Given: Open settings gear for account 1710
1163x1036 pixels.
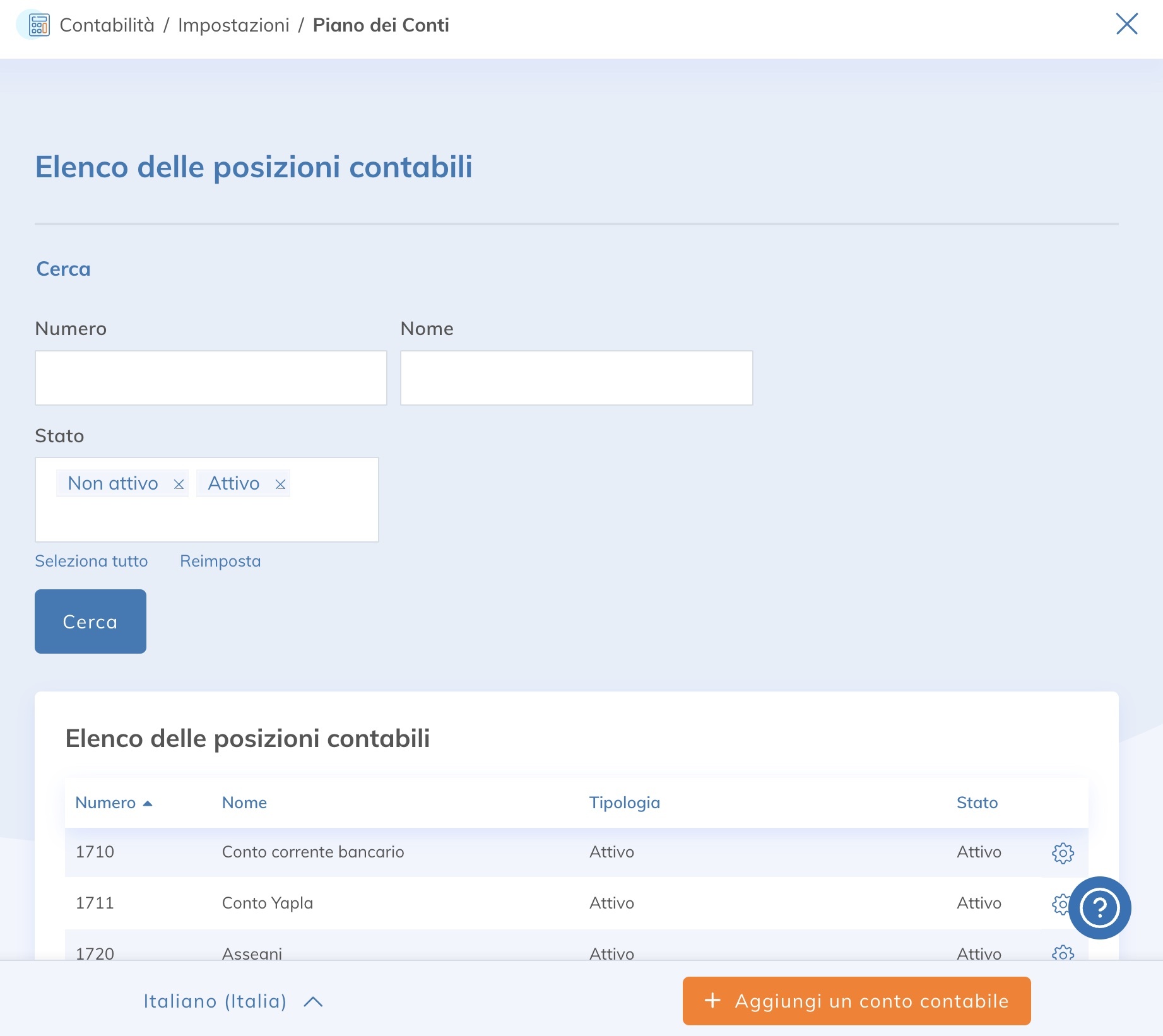Looking at the screenshot, I should coord(1063,853).
